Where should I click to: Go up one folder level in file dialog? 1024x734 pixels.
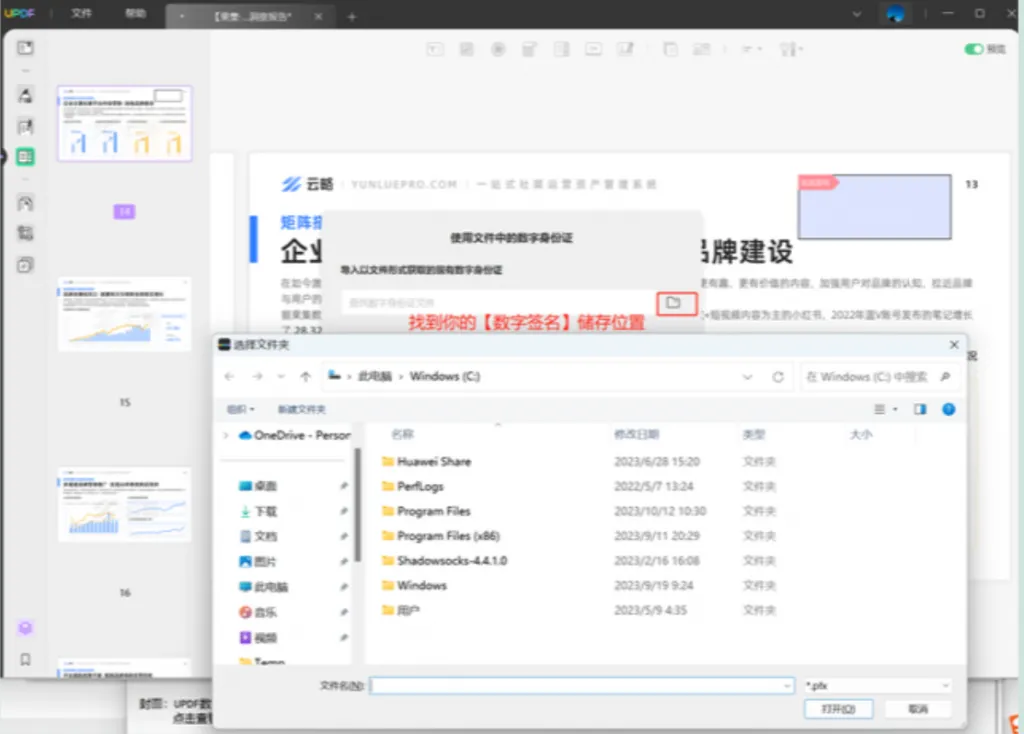305,376
